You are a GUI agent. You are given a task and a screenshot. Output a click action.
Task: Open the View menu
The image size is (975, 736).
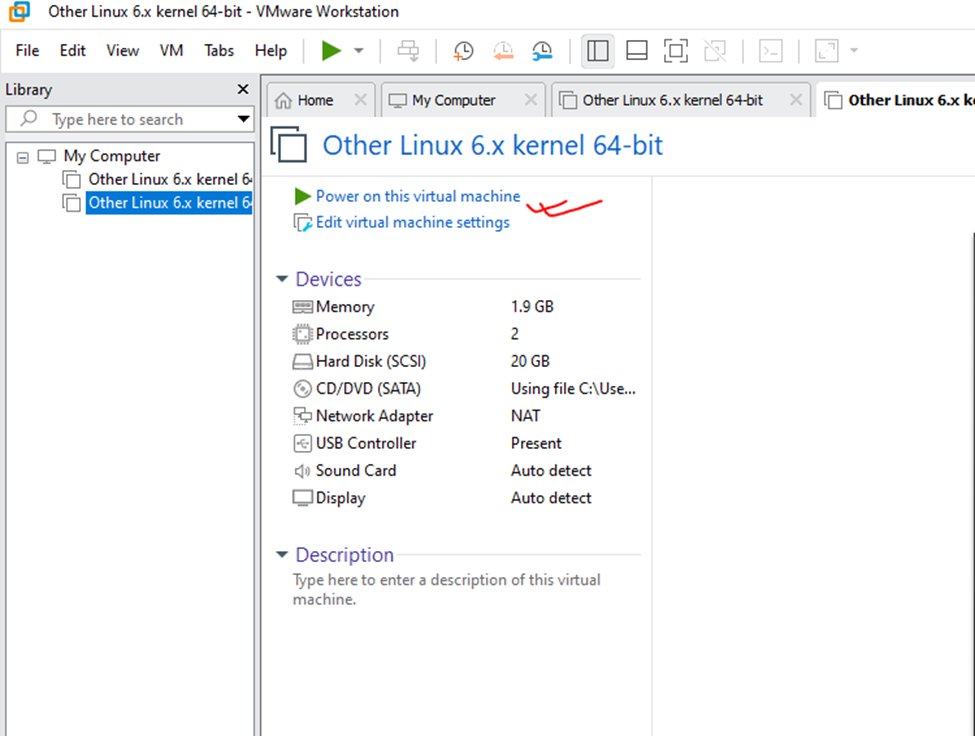tap(122, 50)
